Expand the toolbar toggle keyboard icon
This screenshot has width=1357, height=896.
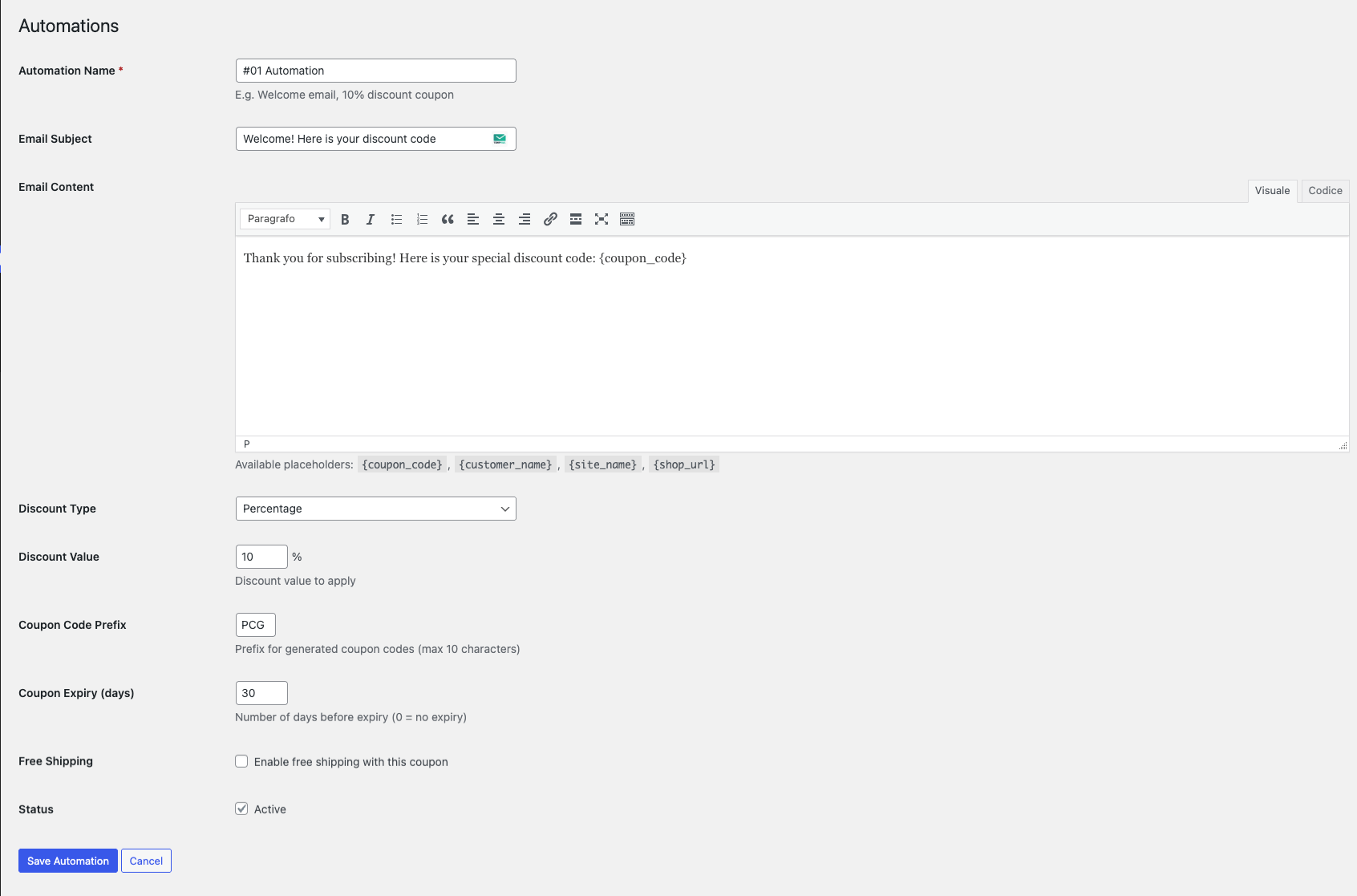[627, 219]
